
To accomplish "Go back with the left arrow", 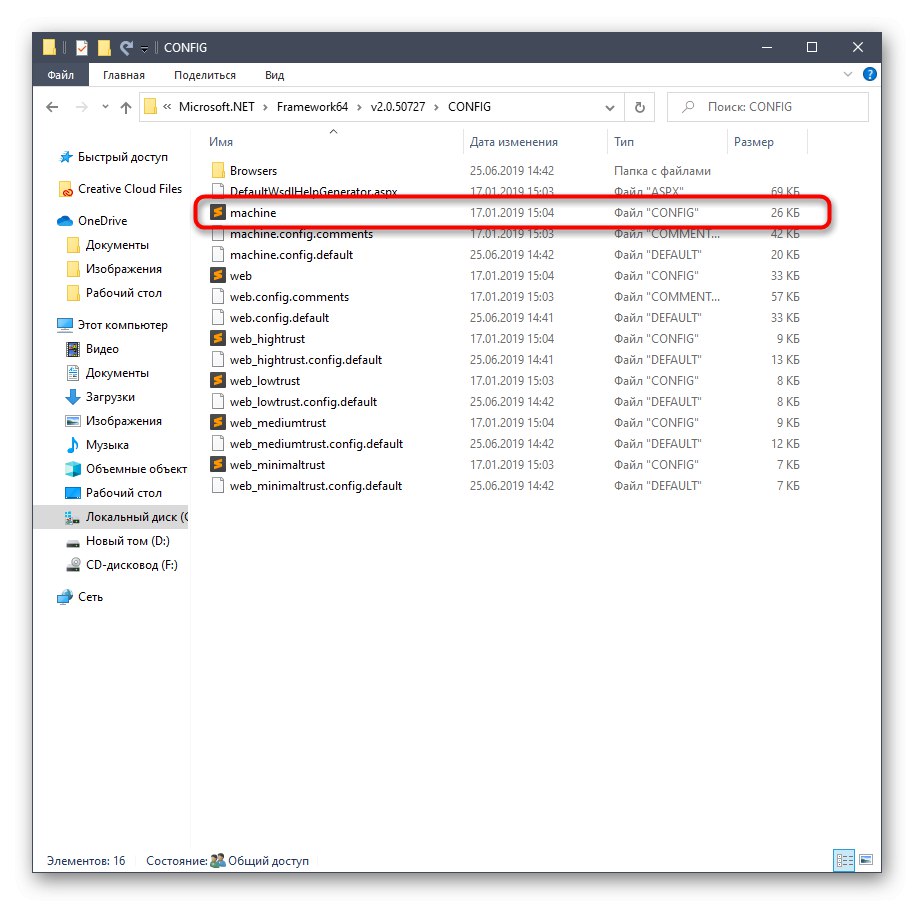I will point(52,107).
